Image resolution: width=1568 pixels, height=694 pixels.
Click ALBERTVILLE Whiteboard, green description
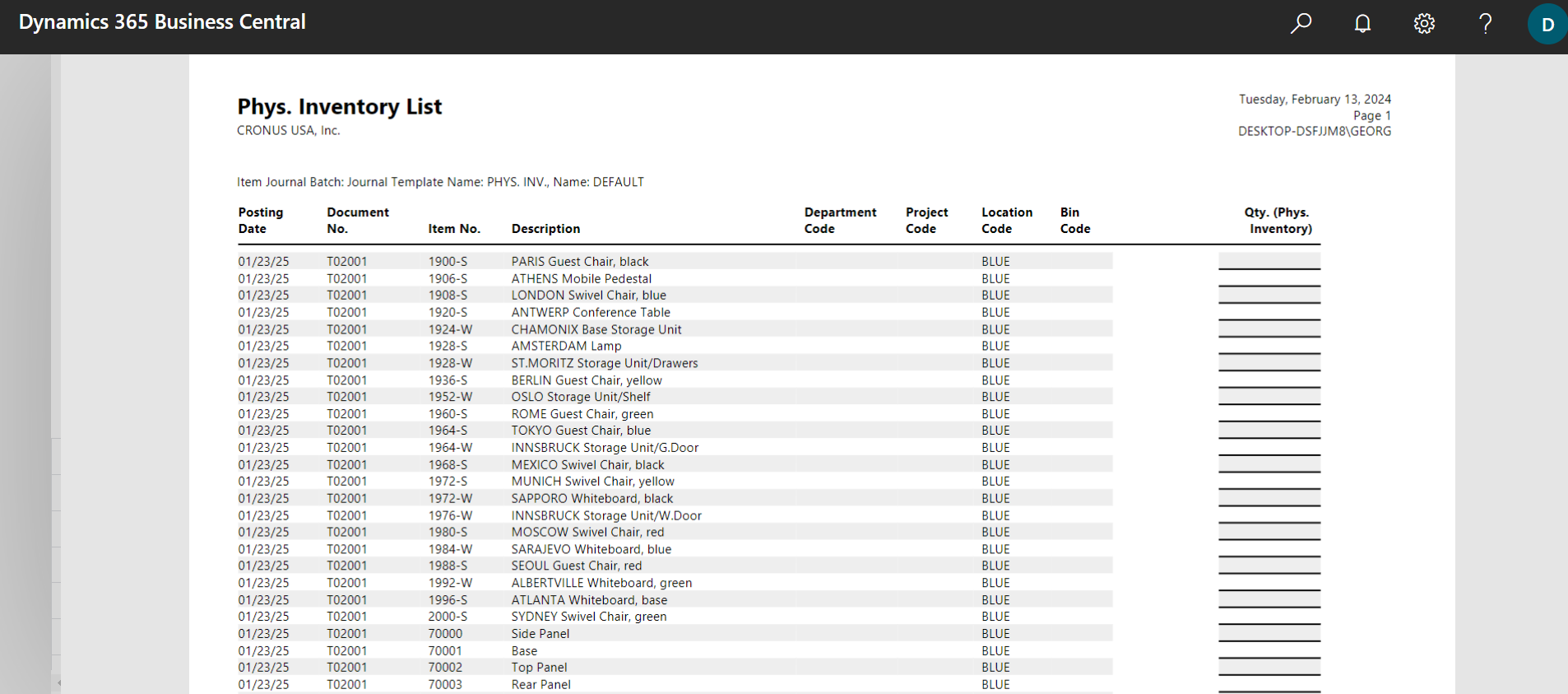pyautogui.click(x=601, y=584)
